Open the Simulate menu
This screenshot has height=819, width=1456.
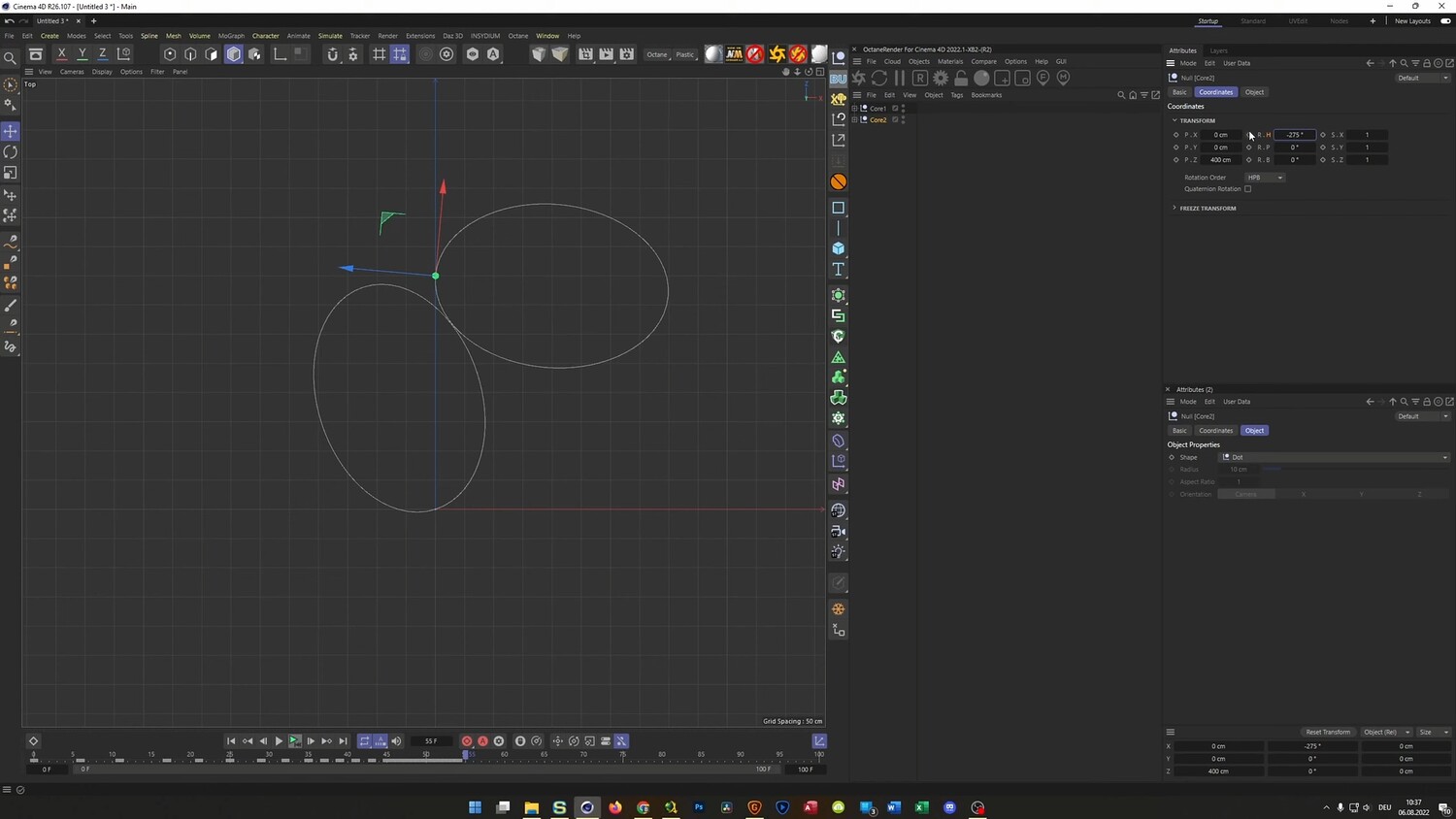(330, 36)
